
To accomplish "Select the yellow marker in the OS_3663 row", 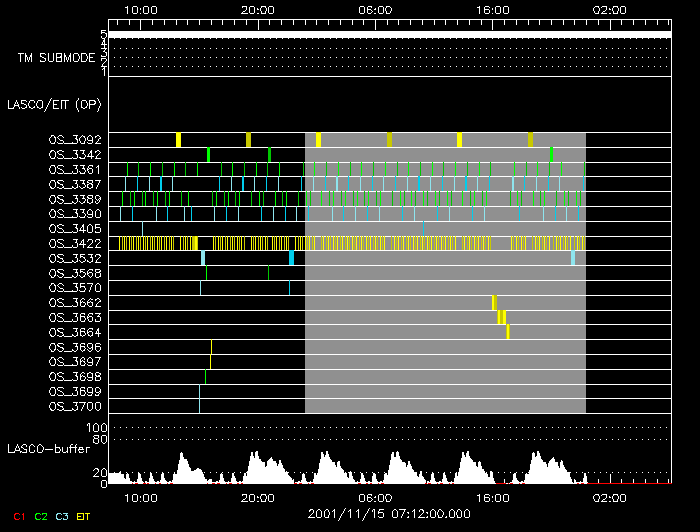I will pyautogui.click(x=501, y=317).
